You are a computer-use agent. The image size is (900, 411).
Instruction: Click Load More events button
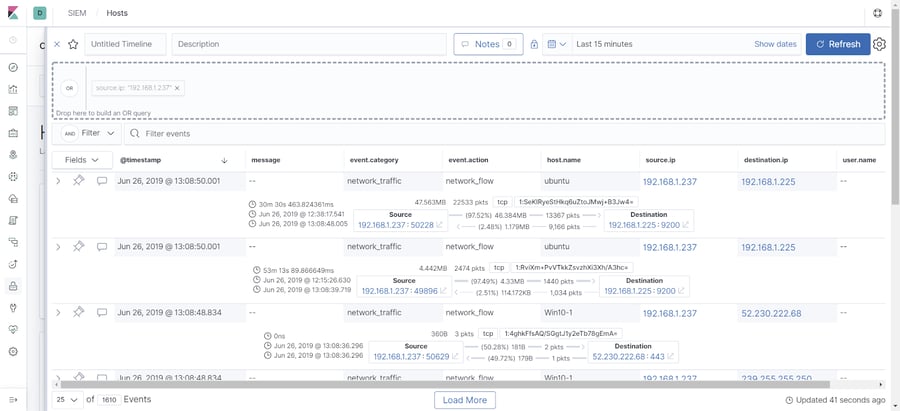(465, 400)
